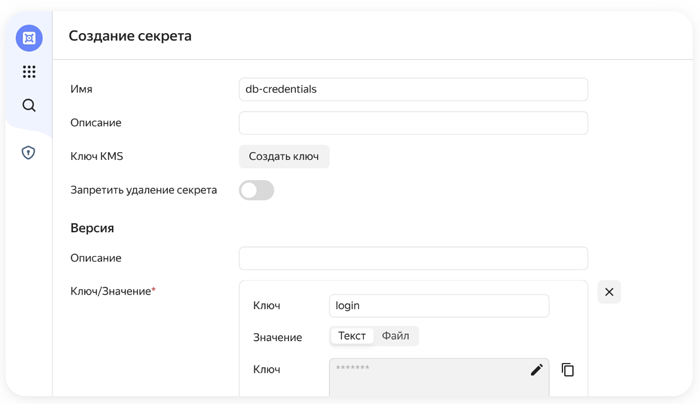
Task: Open the Lockbox service icon in sidebar
Action: pos(29,38)
